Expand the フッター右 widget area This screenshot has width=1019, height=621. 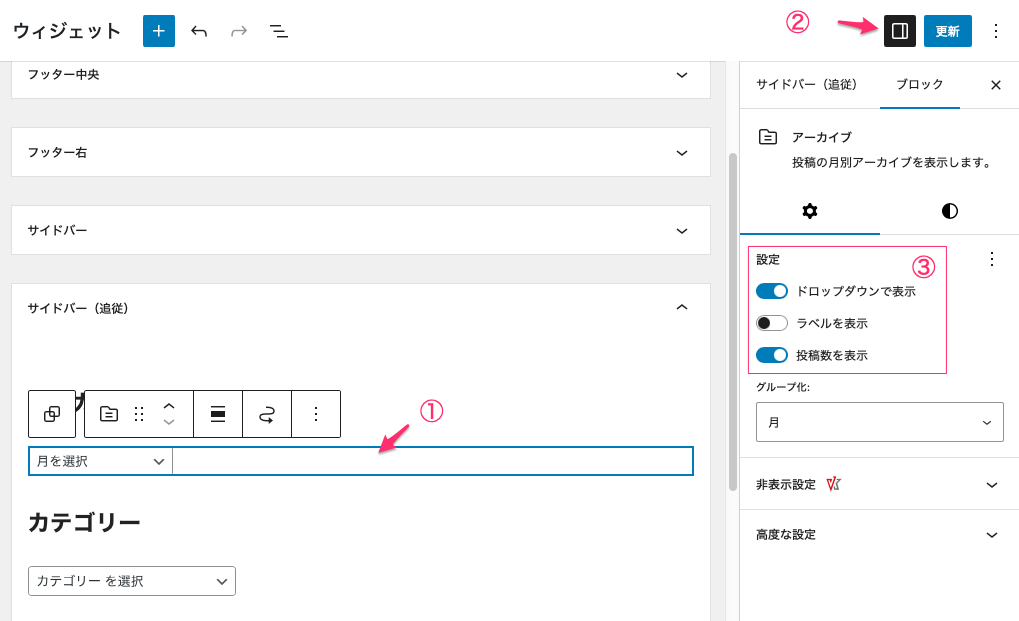tap(360, 153)
